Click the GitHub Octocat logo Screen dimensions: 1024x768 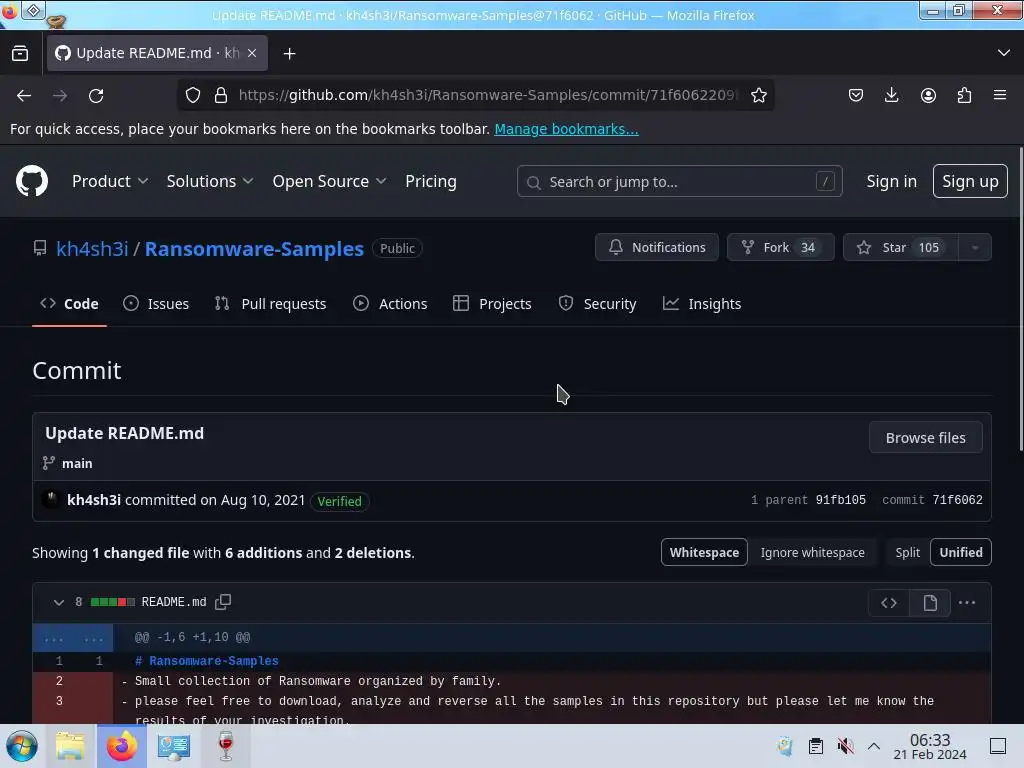pyautogui.click(x=31, y=181)
